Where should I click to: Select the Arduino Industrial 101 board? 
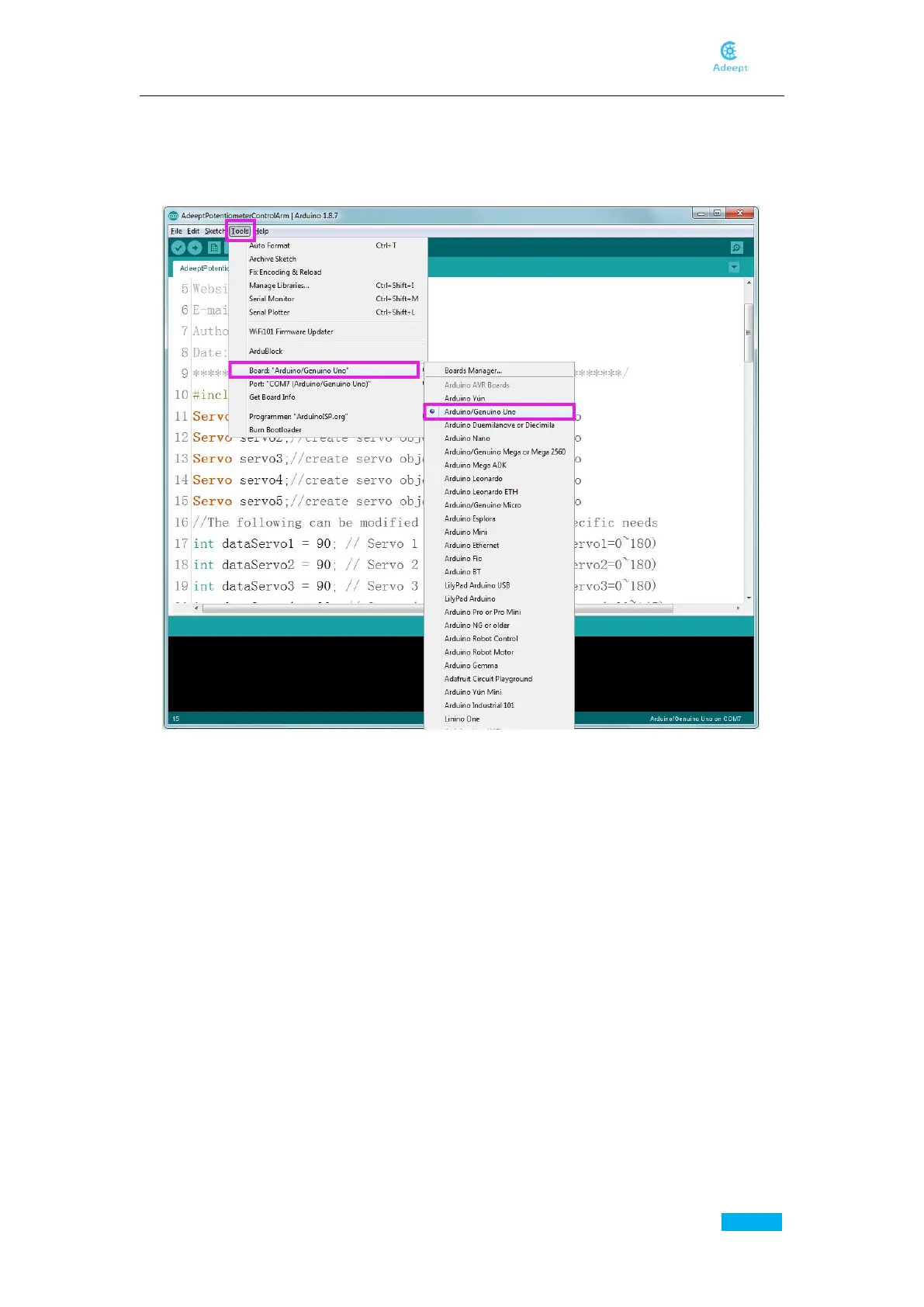point(499,706)
